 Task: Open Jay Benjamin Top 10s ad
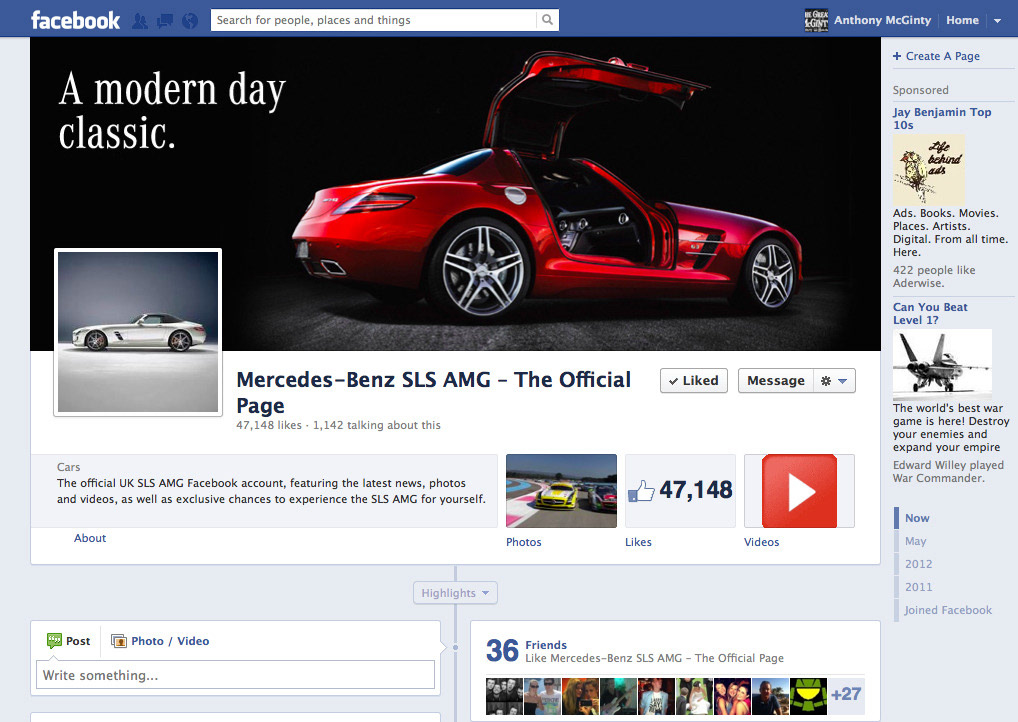941,118
